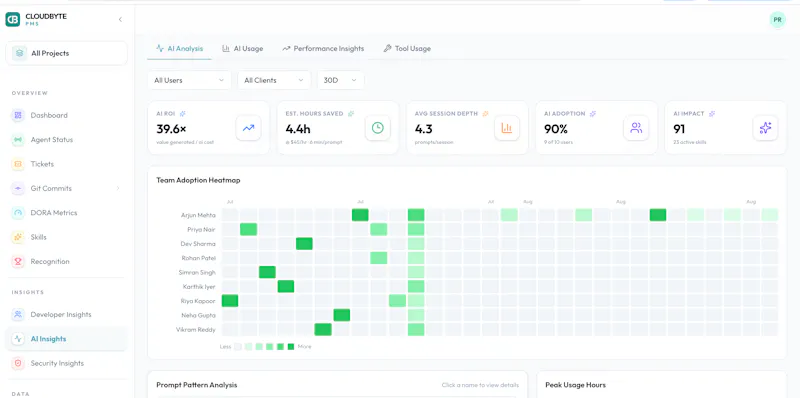Click sparkle icon beside AI ROI label

(183, 114)
